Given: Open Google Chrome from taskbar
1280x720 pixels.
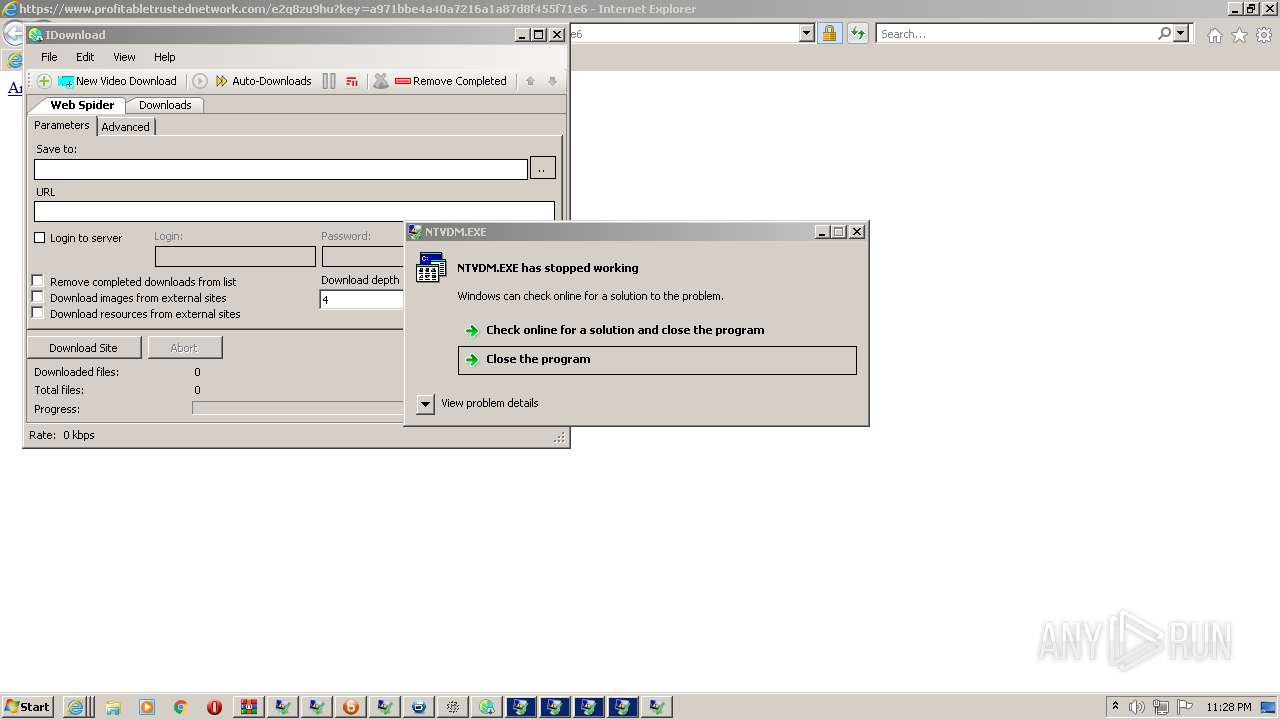Looking at the screenshot, I should point(181,707).
